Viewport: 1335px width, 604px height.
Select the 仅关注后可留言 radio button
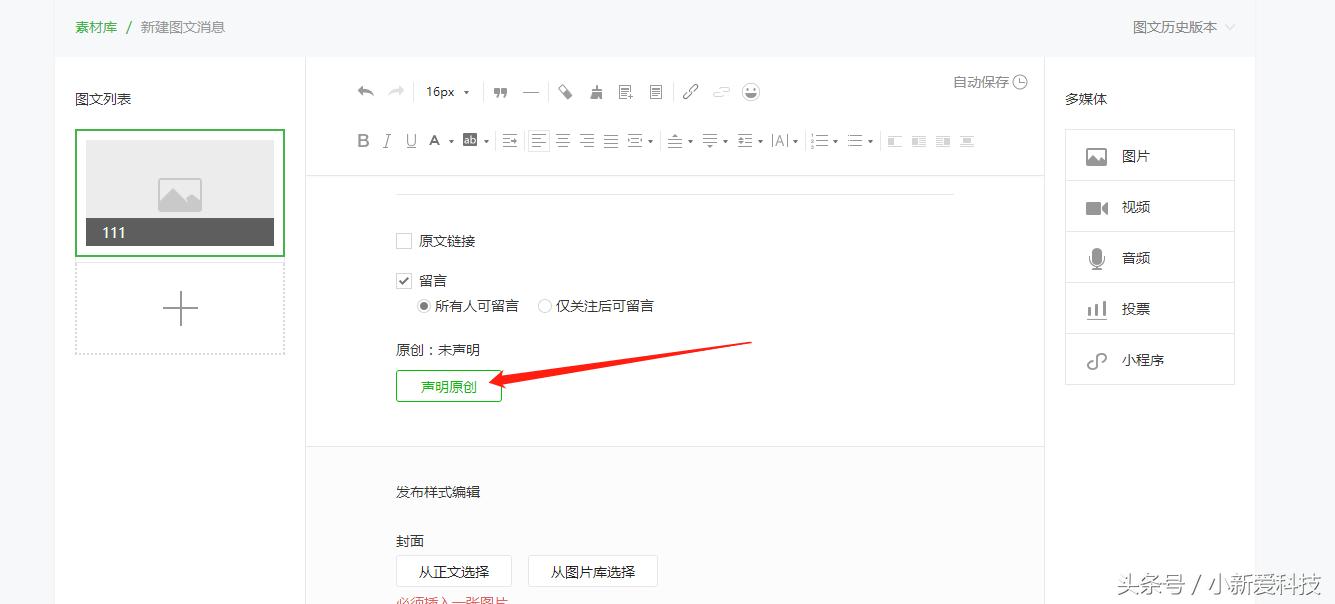pos(544,305)
